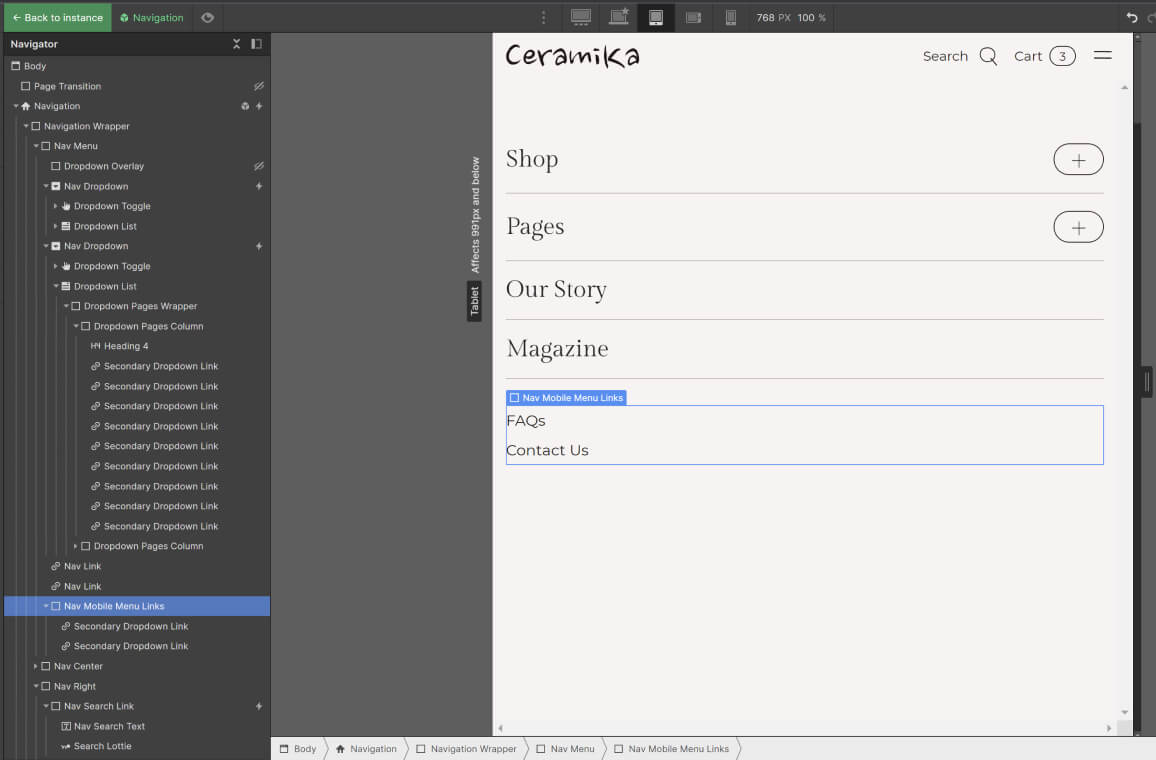
Task: Click interaction bolt on second Nav Dropdown
Action: pyautogui.click(x=259, y=246)
